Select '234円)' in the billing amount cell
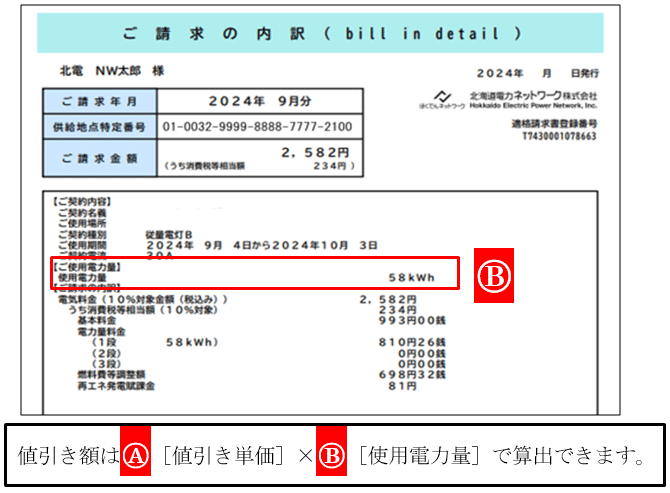This screenshot has height=493, width=670. pos(334,166)
